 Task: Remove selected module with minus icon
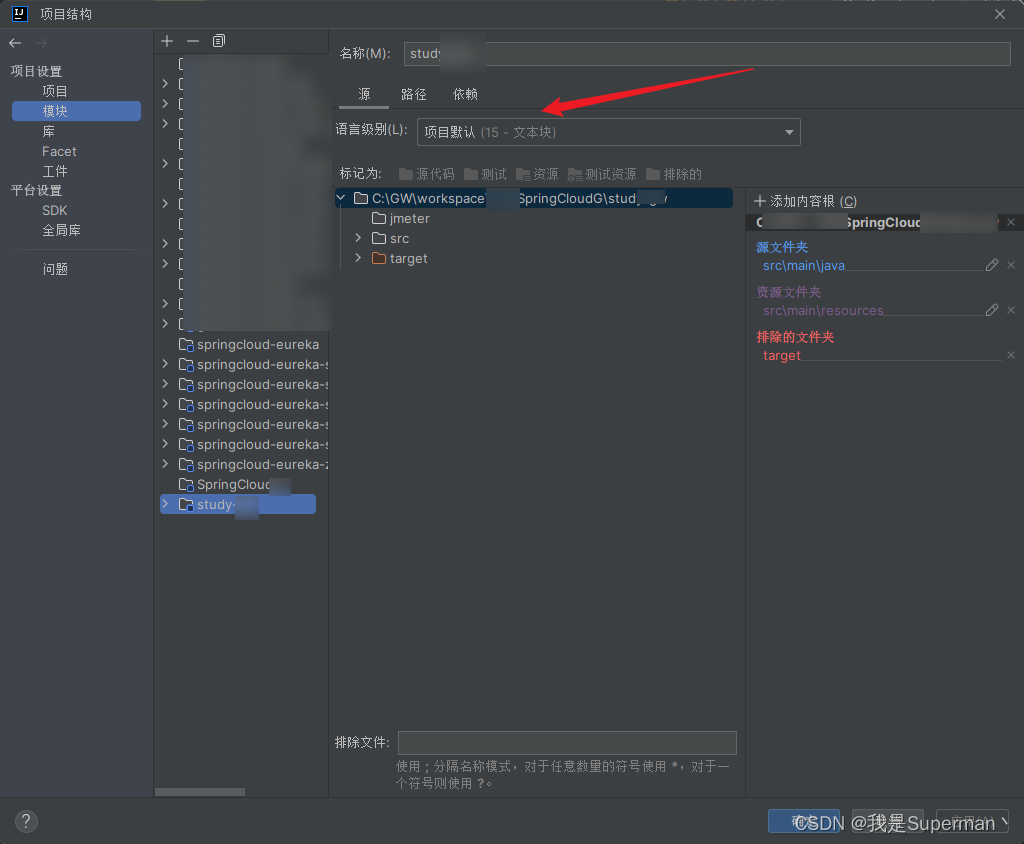tap(193, 41)
